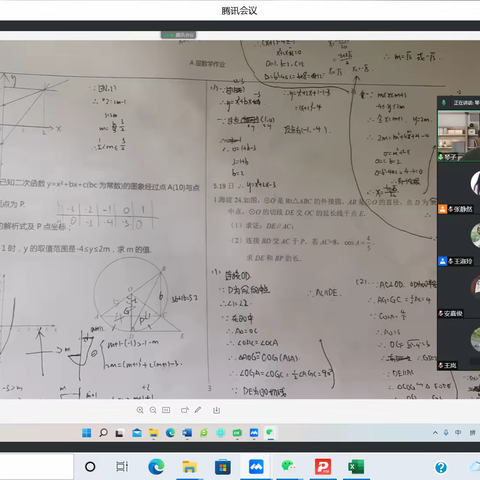Open Excel on local taskbar

point(356,467)
